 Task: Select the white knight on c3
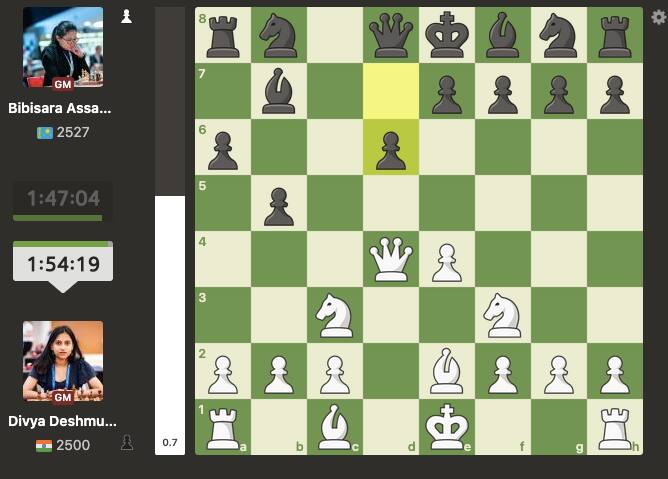click(334, 315)
